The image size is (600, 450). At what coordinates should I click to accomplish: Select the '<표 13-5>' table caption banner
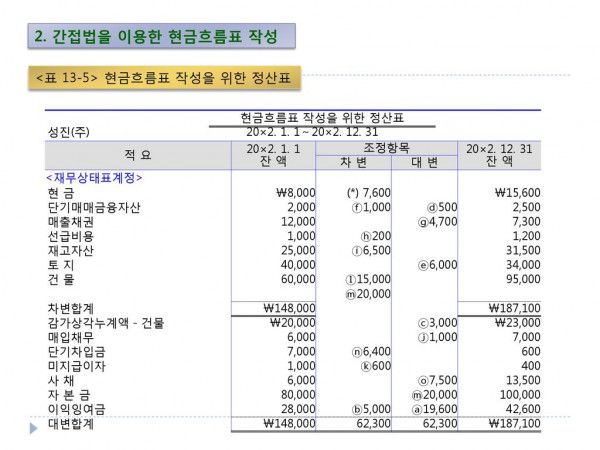[165, 78]
